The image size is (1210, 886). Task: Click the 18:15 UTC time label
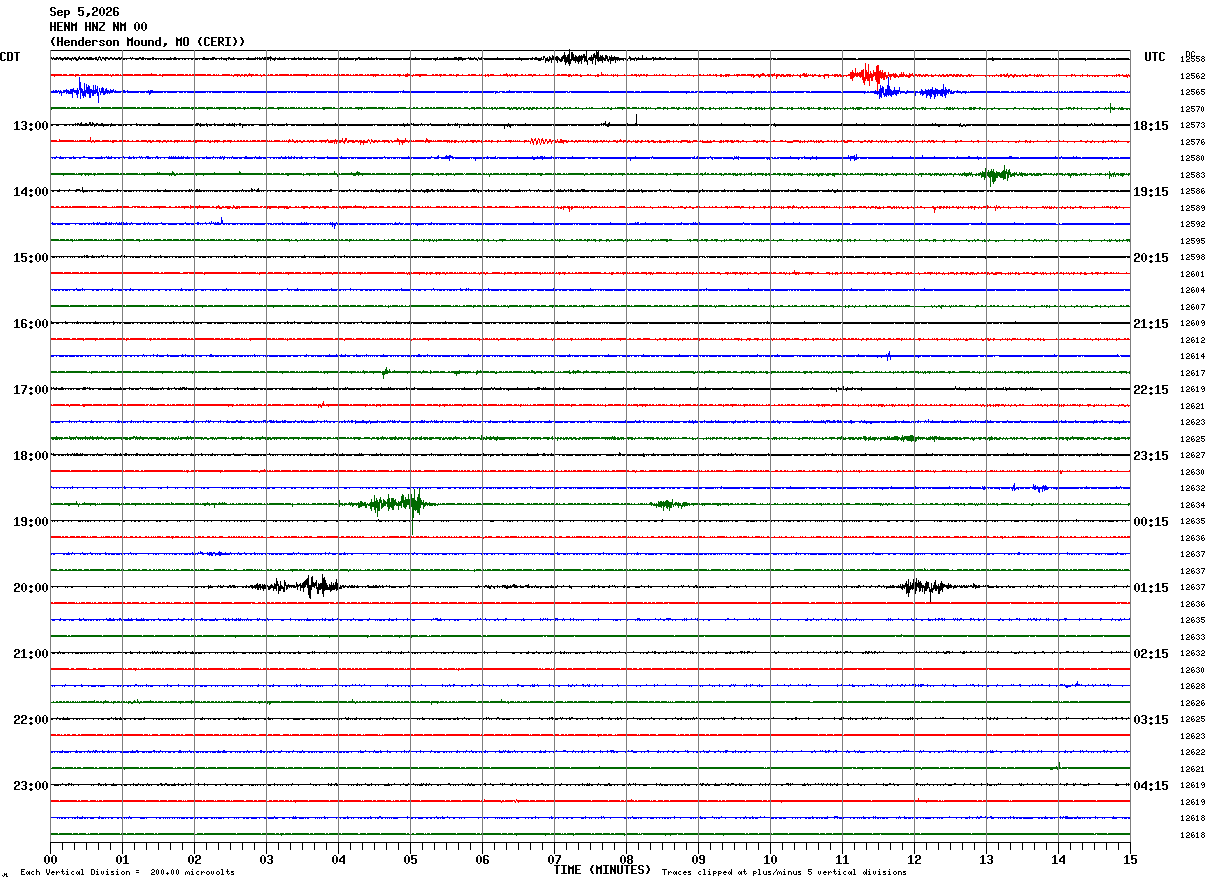[x=1151, y=125]
